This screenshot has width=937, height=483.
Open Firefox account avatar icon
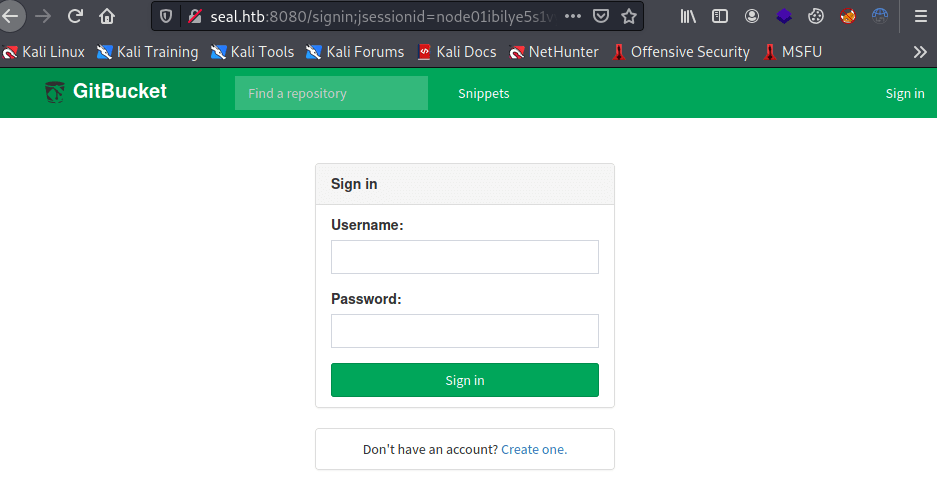pyautogui.click(x=752, y=16)
